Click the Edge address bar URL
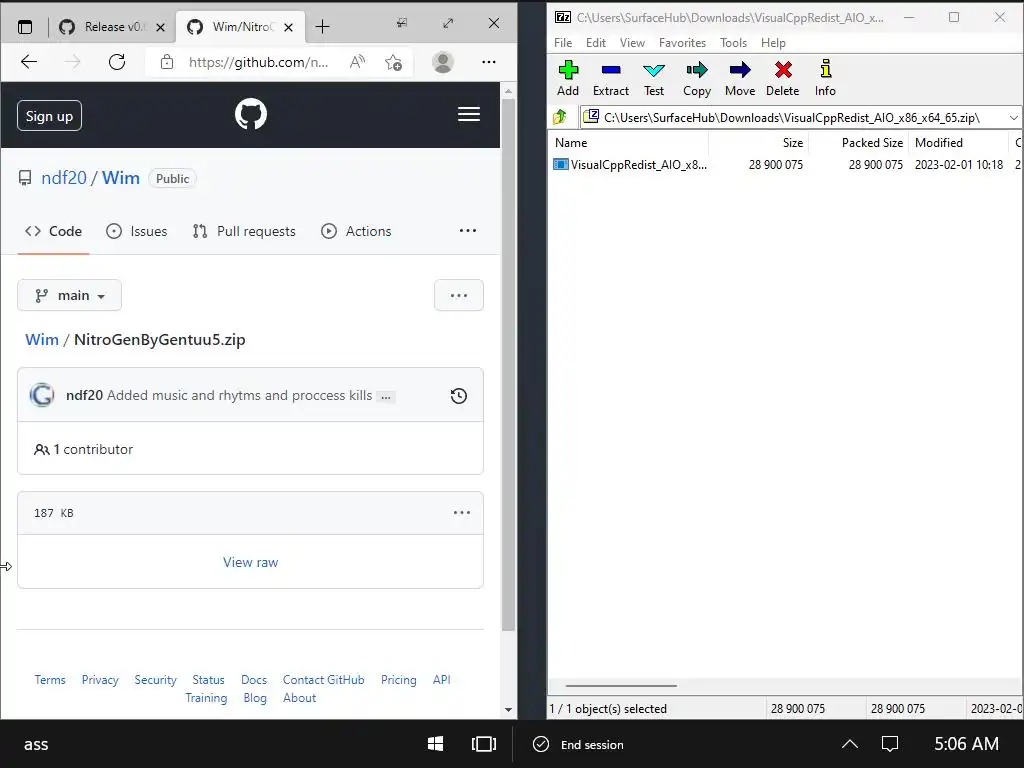1024x768 pixels. click(x=258, y=62)
